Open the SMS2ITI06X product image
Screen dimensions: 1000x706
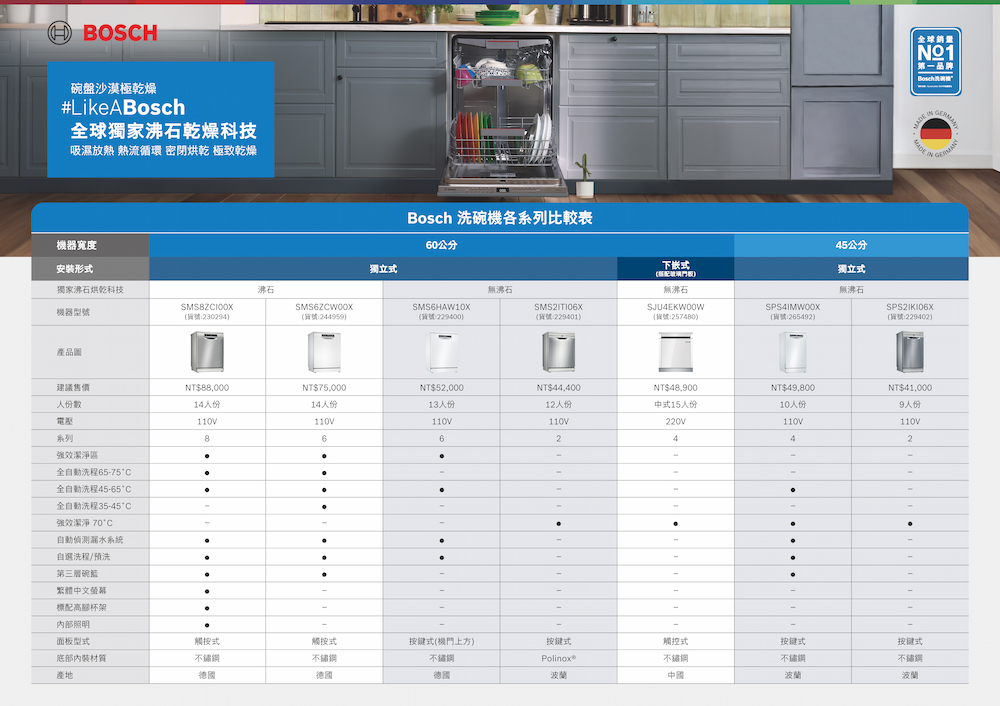pos(558,351)
